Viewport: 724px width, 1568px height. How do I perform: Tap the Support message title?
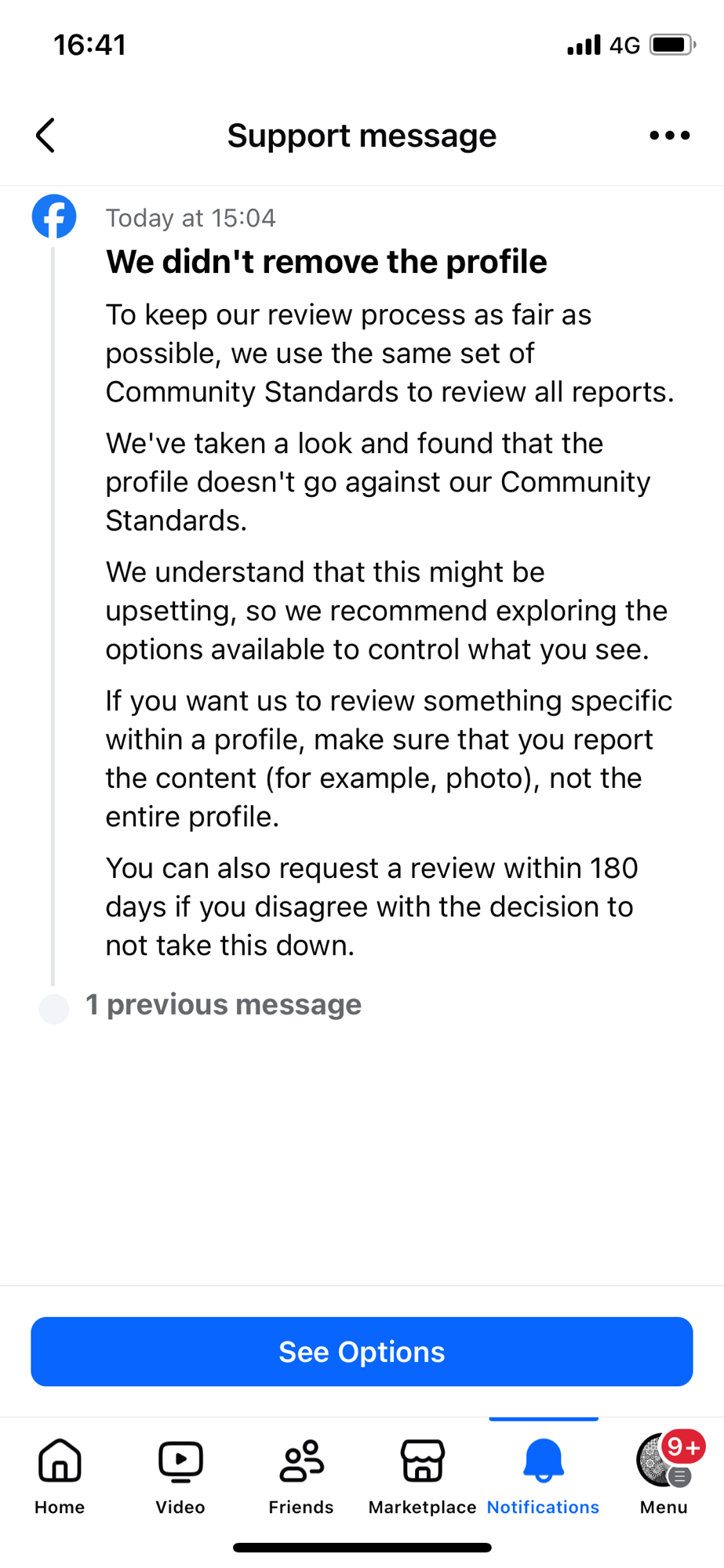pyautogui.click(x=362, y=136)
